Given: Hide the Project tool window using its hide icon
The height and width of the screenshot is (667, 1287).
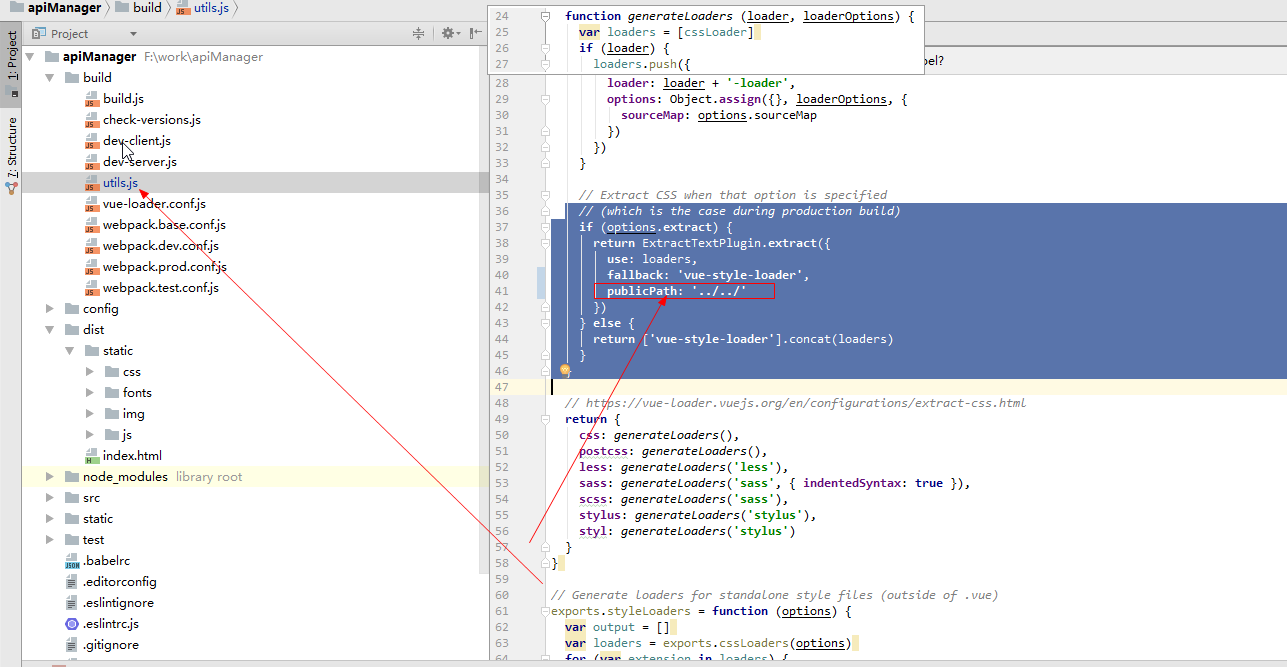Looking at the screenshot, I should tap(476, 33).
